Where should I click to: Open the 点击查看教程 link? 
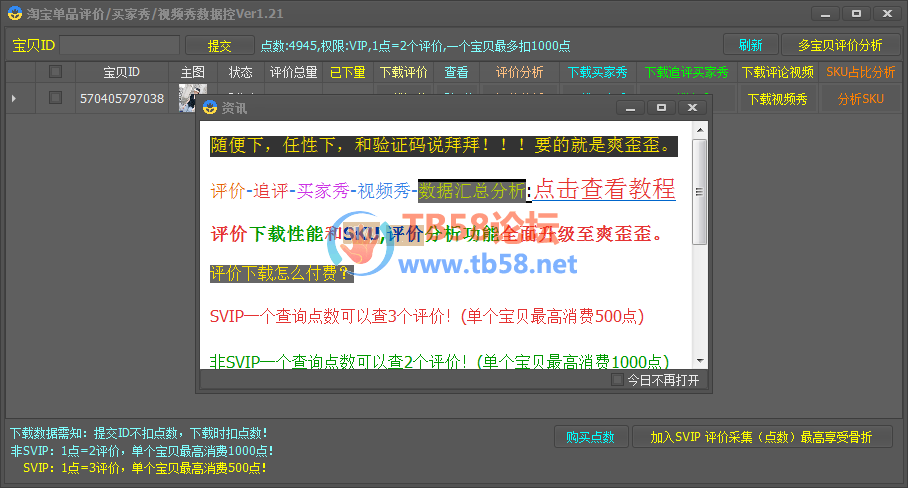605,189
